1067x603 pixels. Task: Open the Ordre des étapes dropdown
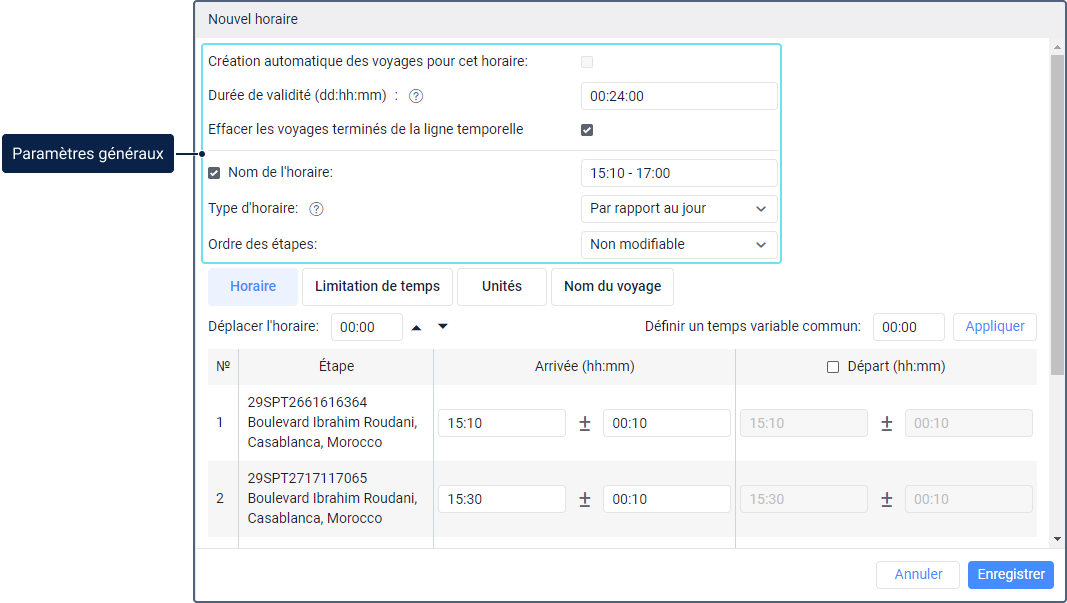point(679,244)
